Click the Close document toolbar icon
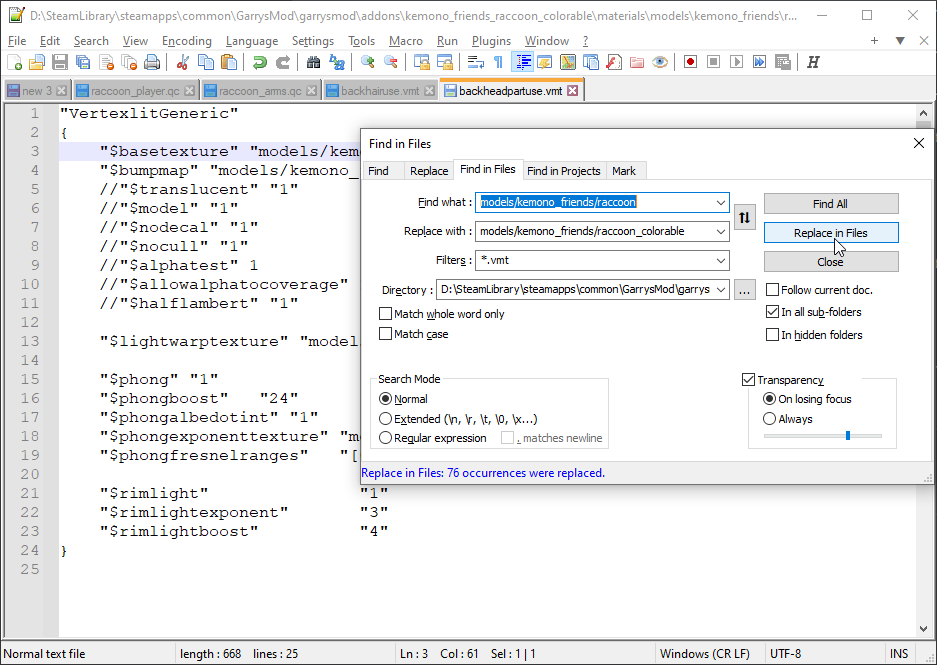 [x=106, y=62]
